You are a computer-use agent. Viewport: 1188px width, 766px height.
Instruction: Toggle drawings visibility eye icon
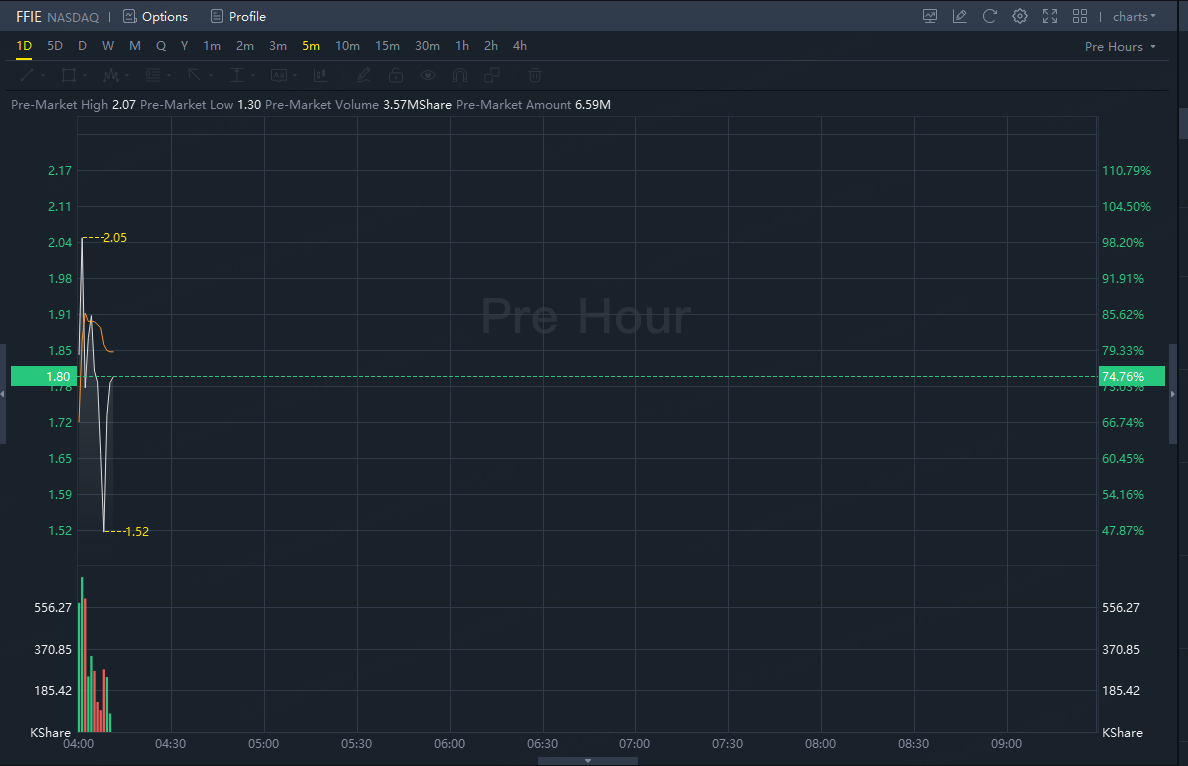point(428,75)
